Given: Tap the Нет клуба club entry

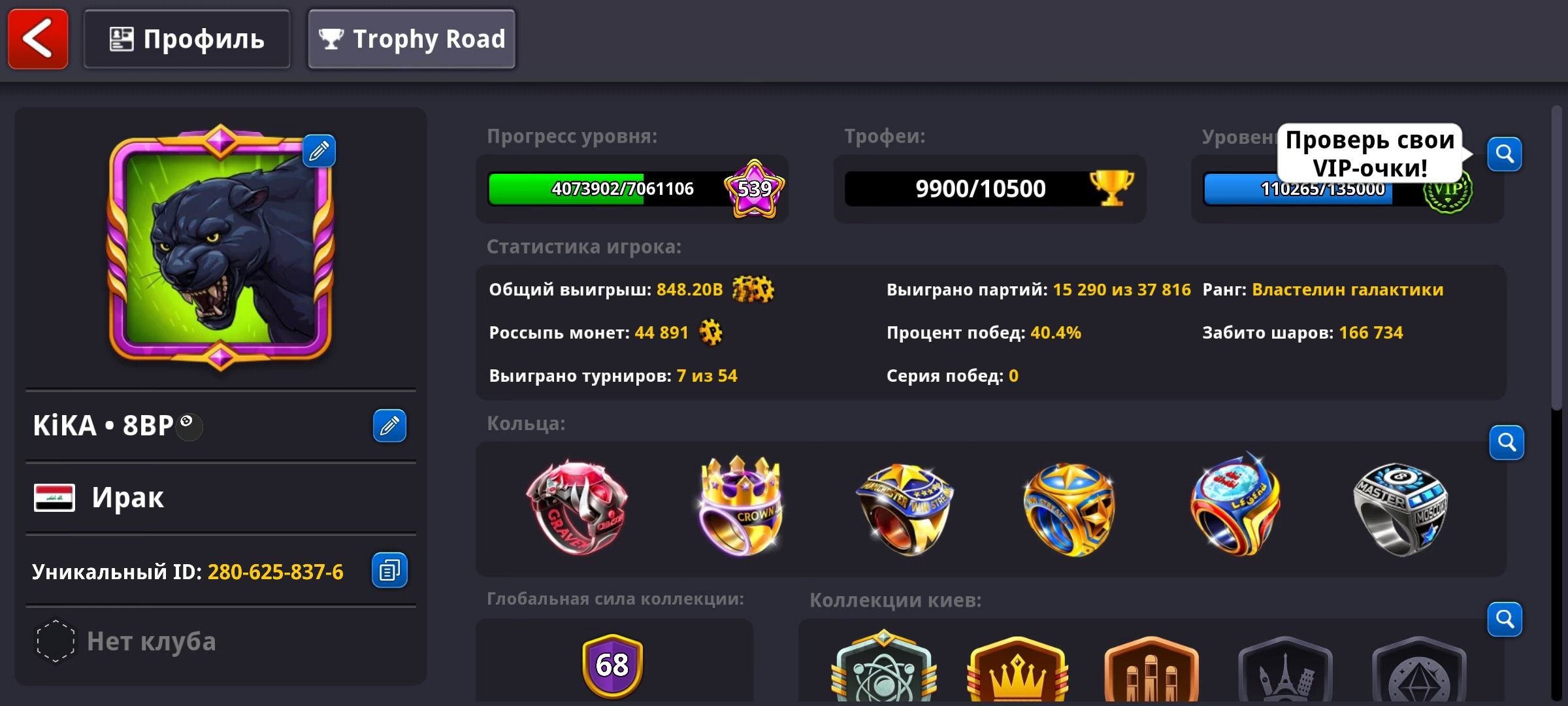Looking at the screenshot, I should coord(221,642).
